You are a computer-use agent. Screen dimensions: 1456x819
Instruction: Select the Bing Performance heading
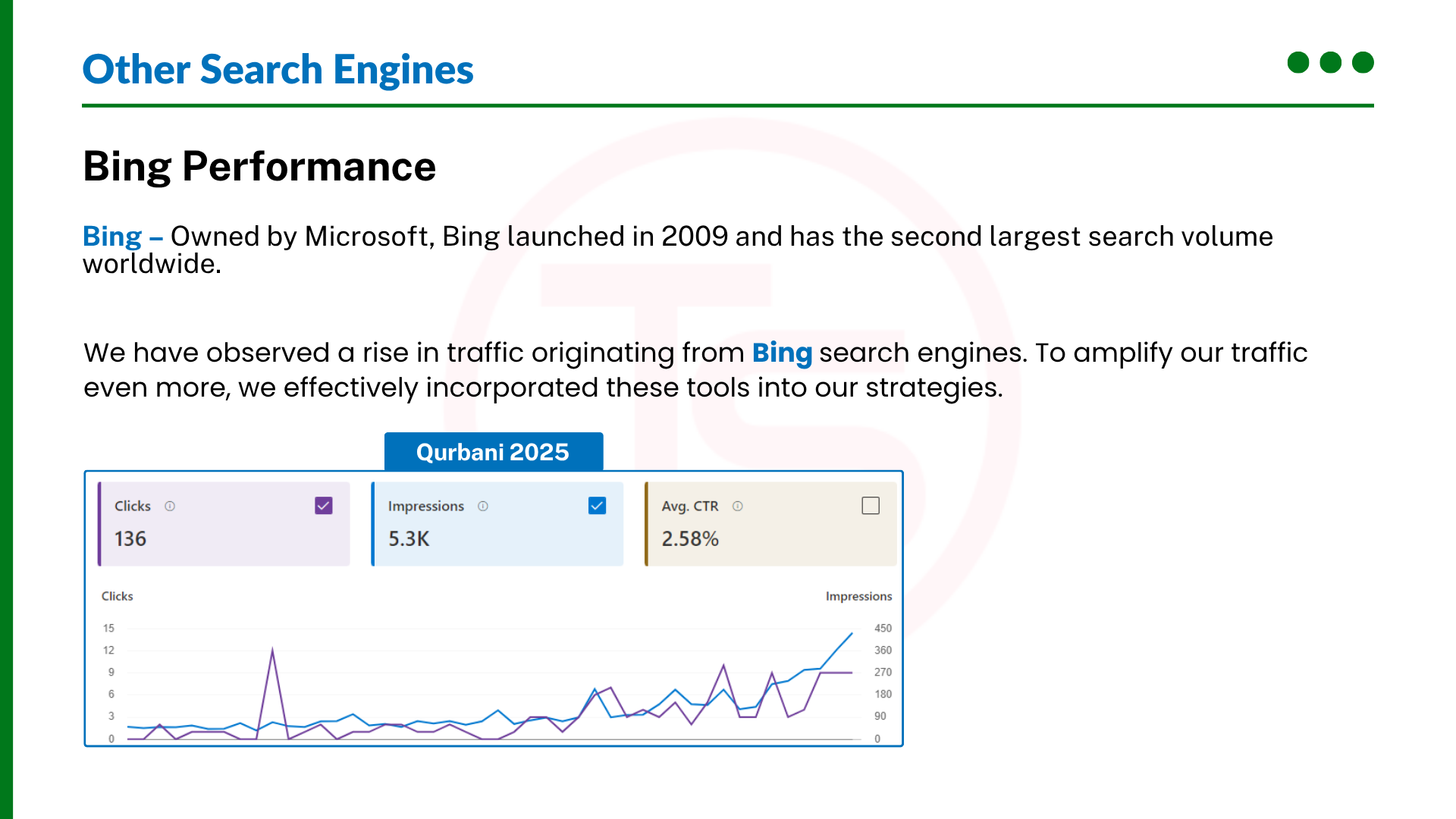coord(259,166)
